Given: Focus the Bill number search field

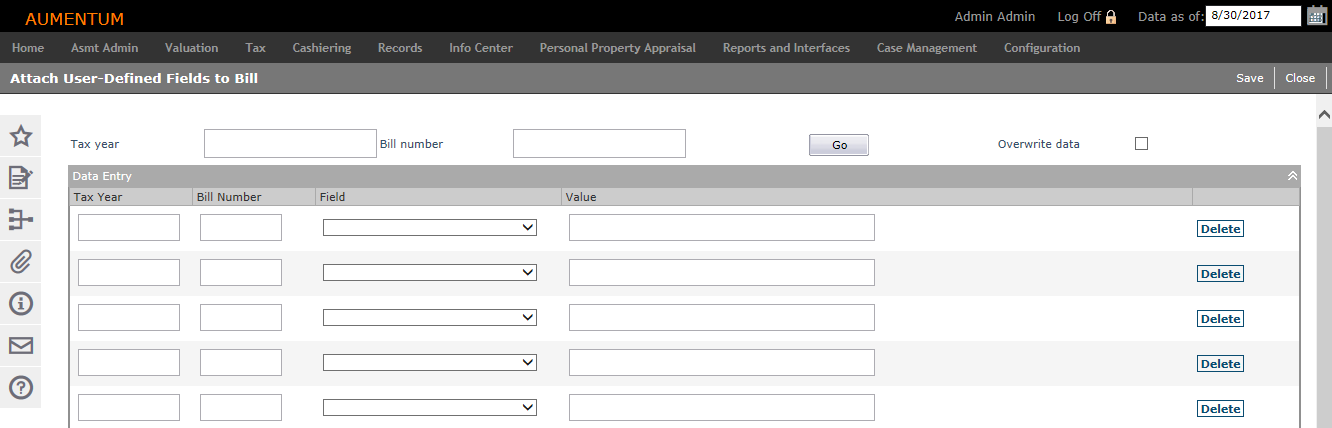Looking at the screenshot, I should tap(599, 143).
